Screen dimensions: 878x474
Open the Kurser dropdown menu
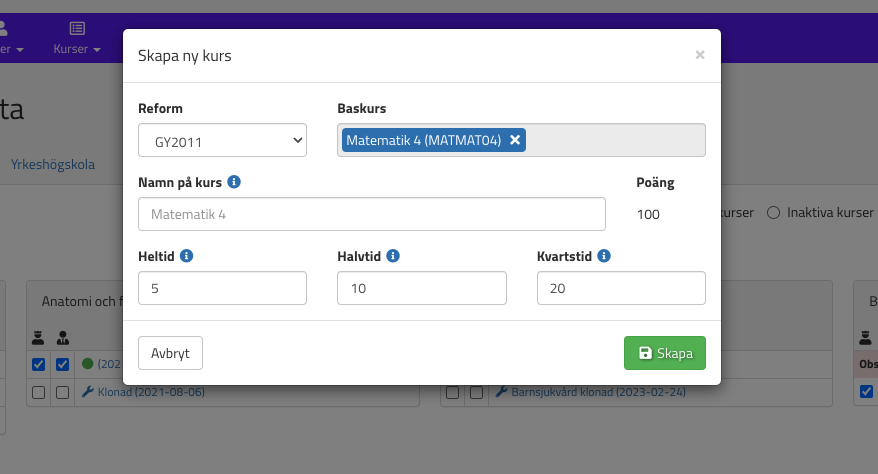[77, 49]
